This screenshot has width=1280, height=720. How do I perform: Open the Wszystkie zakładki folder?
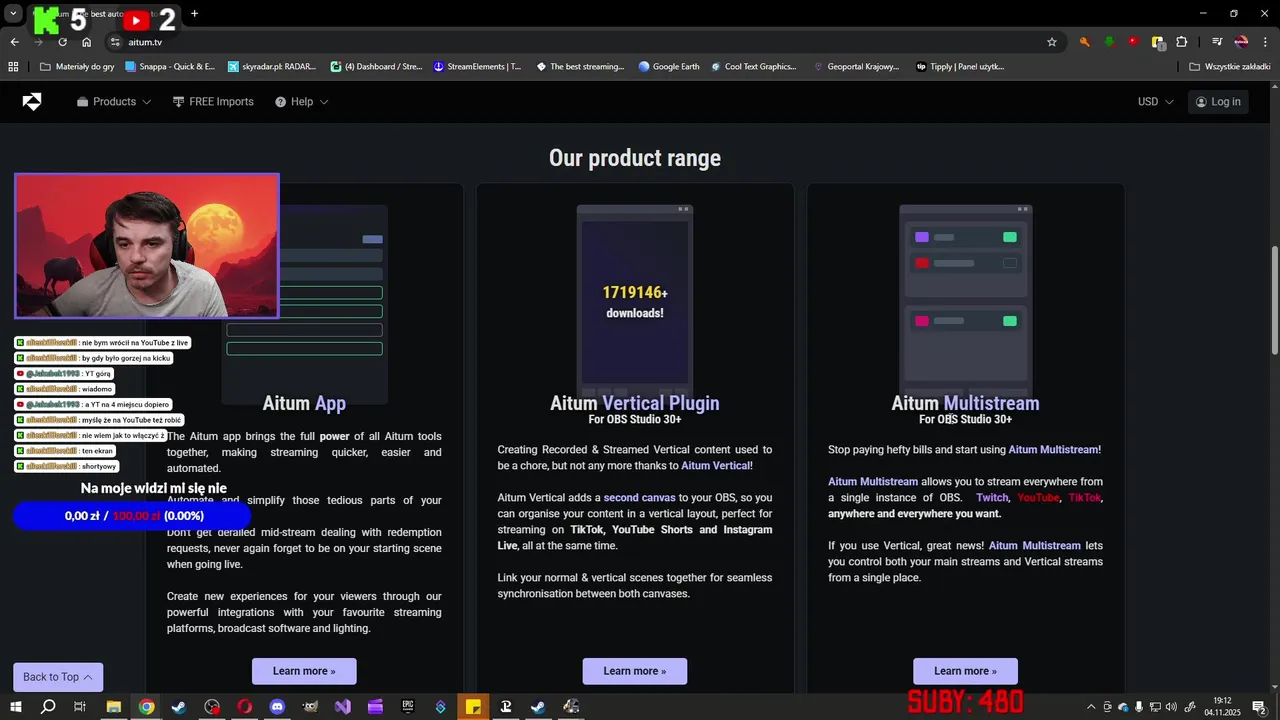(x=1230, y=67)
